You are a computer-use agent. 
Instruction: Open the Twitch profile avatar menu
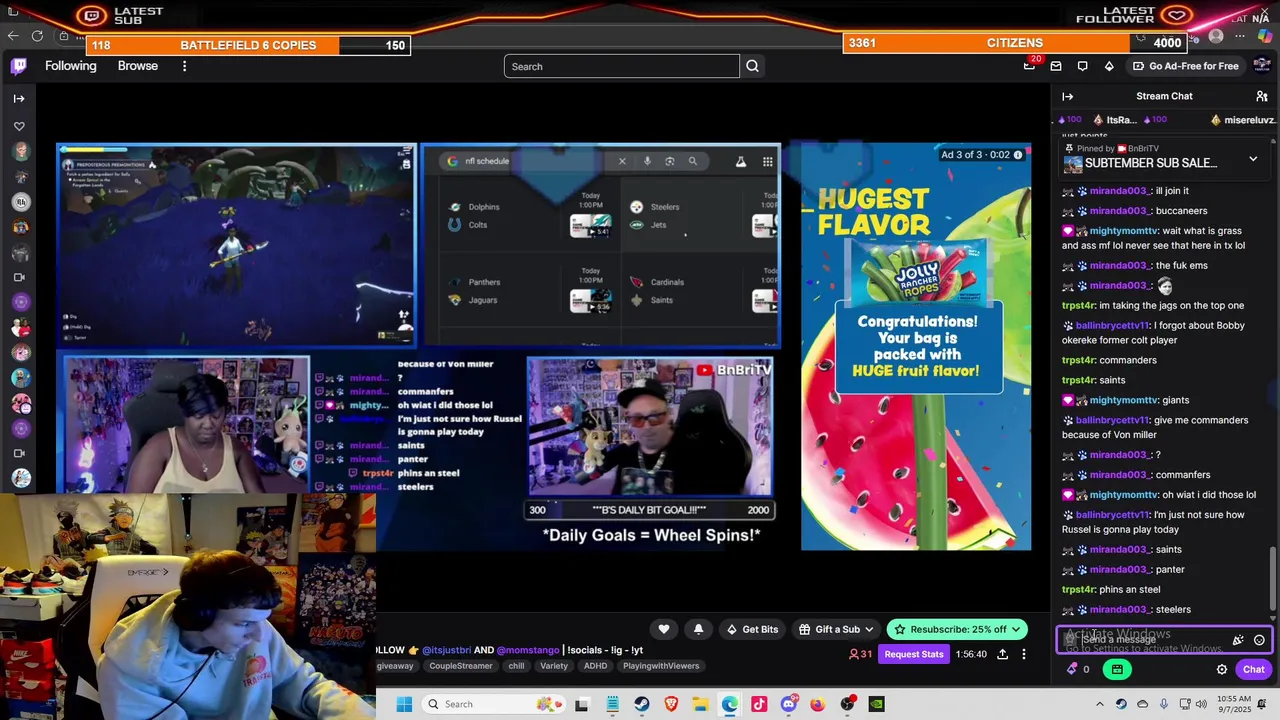pyautogui.click(x=1262, y=66)
